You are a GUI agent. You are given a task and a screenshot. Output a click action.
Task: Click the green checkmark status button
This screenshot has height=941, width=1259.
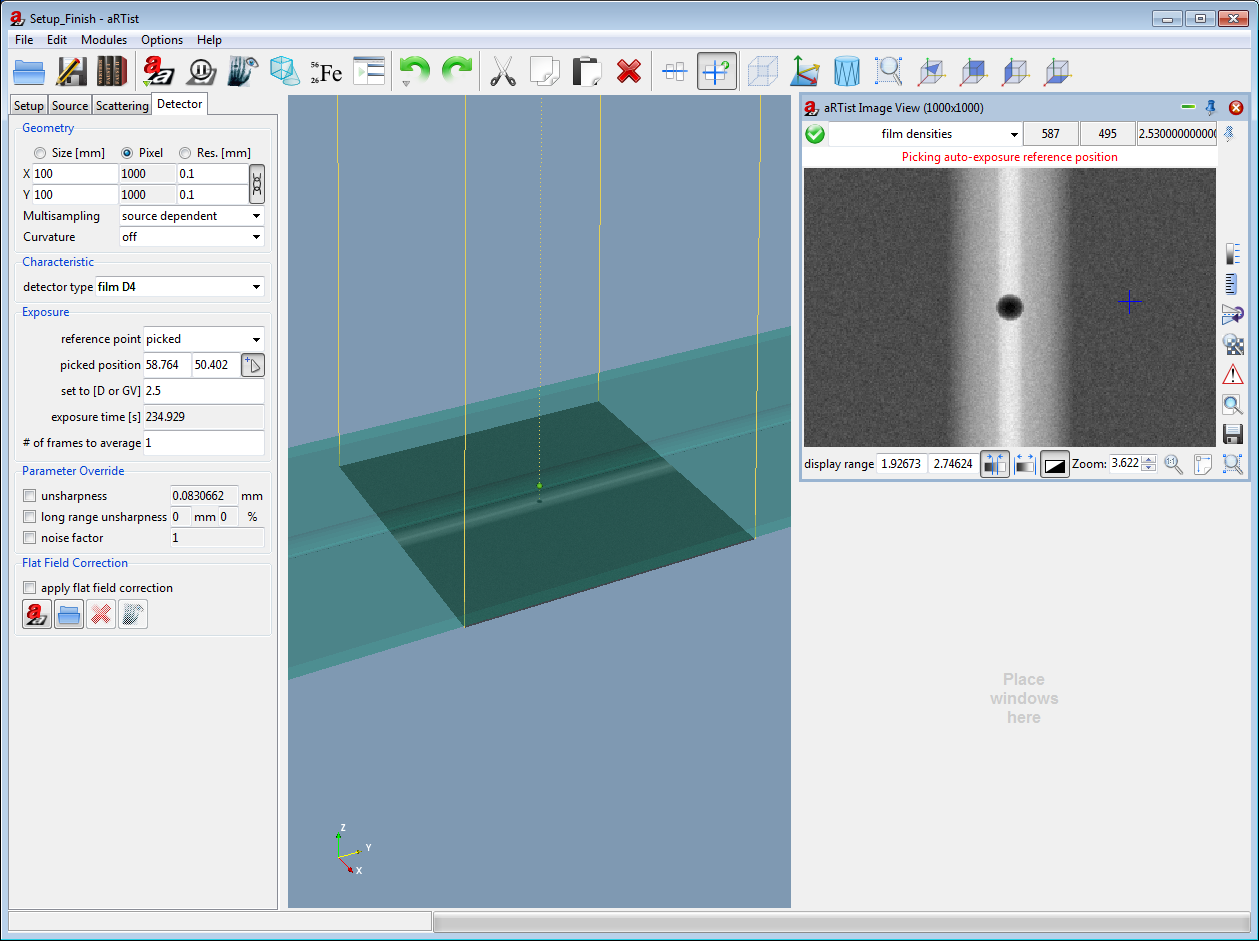pos(815,134)
